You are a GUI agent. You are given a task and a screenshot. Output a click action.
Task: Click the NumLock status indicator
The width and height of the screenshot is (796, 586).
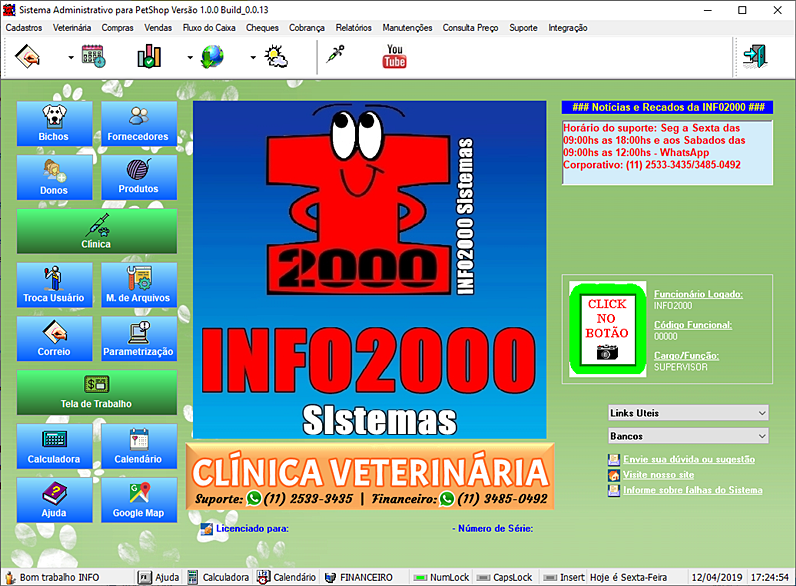(441, 577)
